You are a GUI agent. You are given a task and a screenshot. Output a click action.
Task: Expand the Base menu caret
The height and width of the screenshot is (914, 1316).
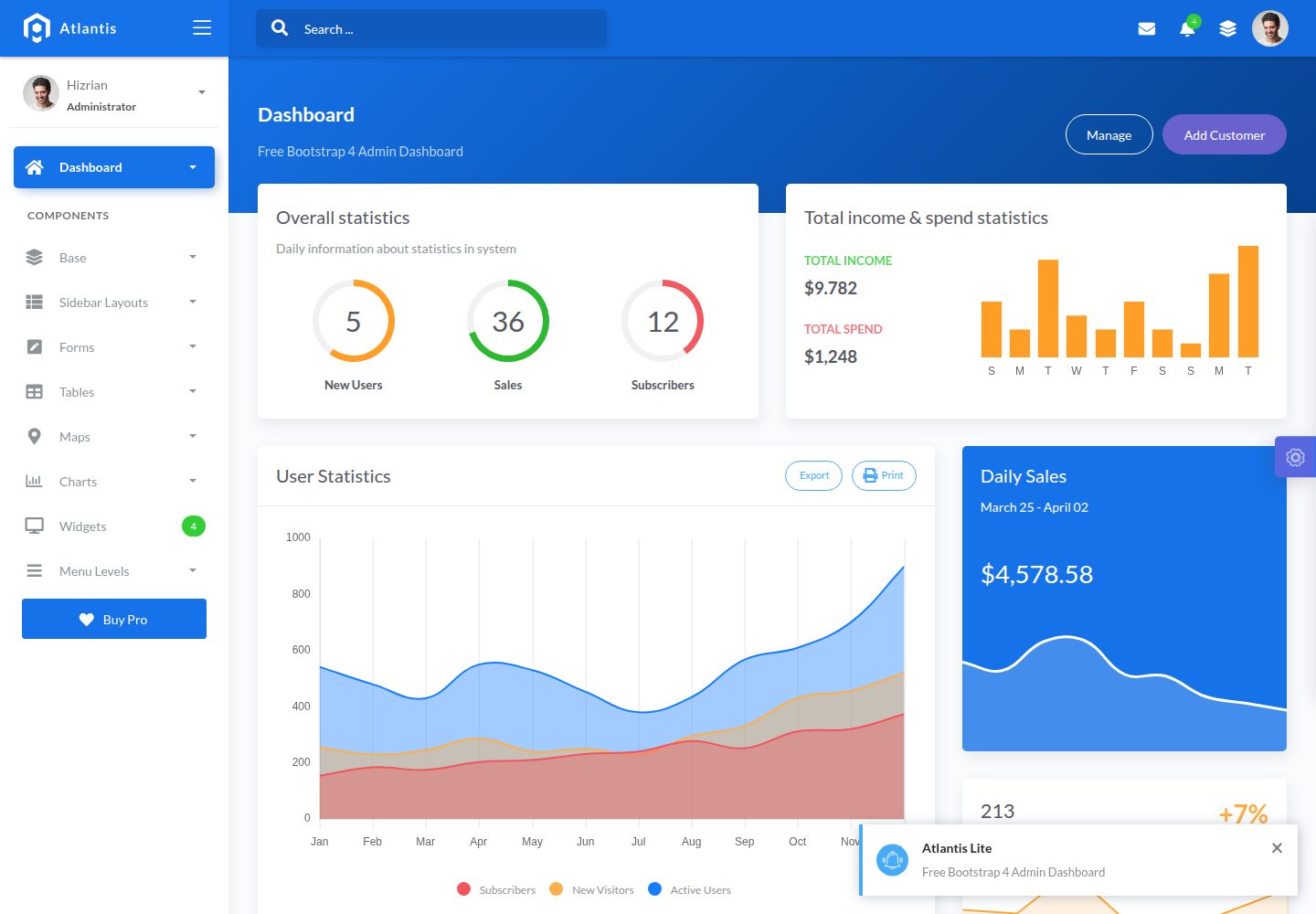pyautogui.click(x=193, y=257)
